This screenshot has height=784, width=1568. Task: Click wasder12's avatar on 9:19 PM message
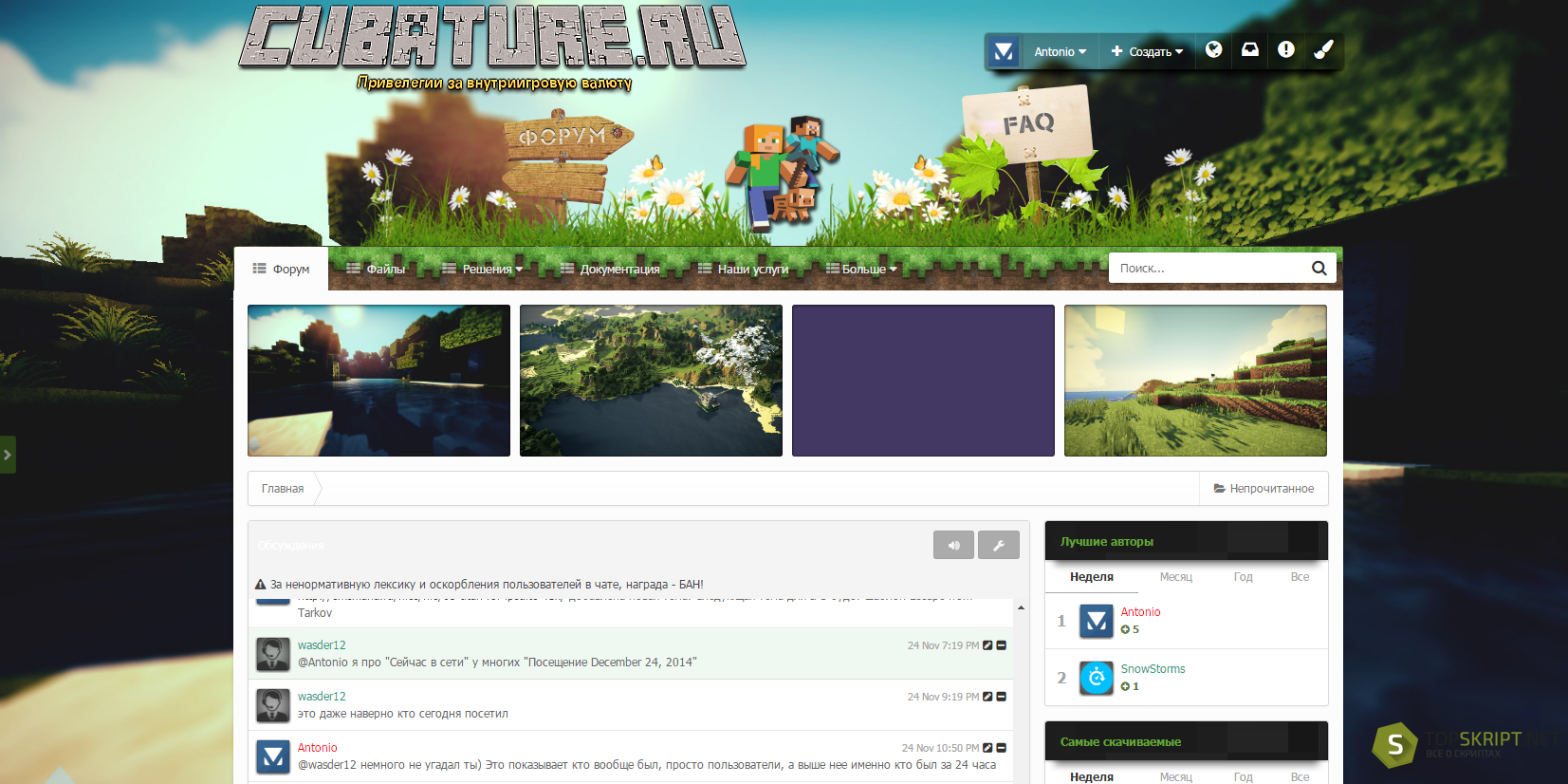tap(273, 705)
